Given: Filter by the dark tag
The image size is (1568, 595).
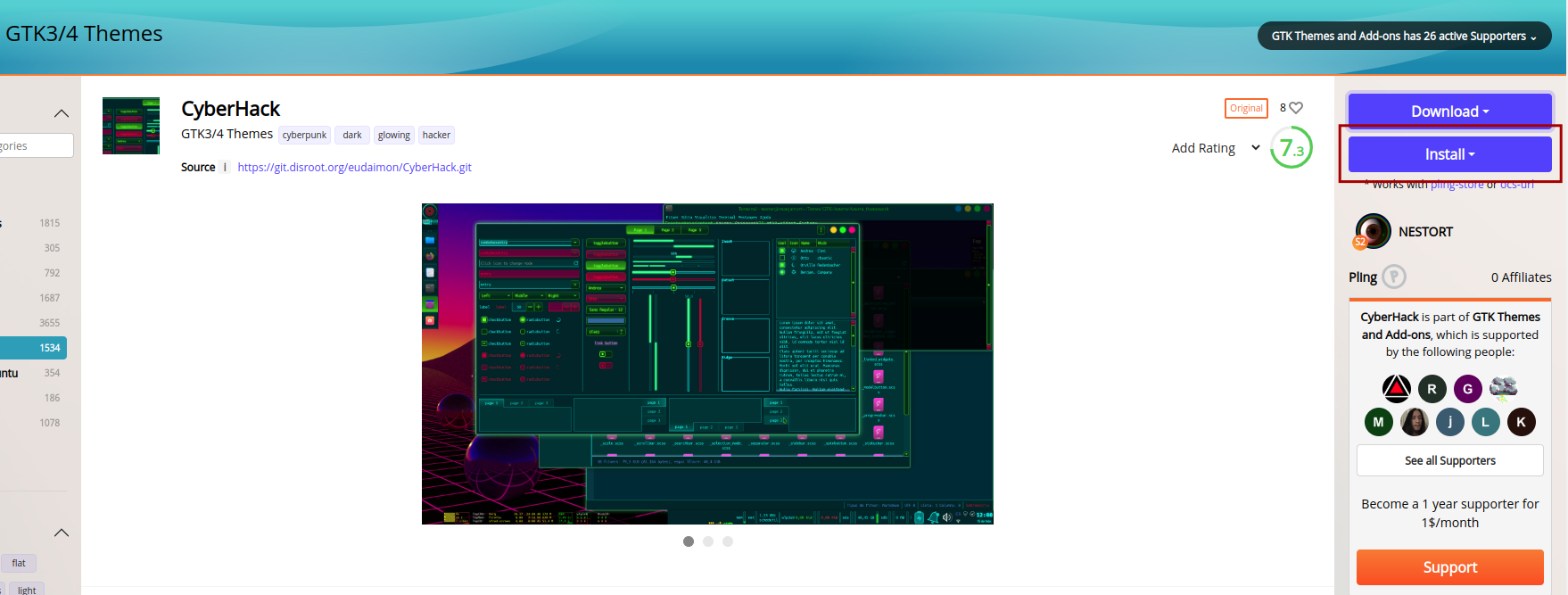Looking at the screenshot, I should point(352,136).
